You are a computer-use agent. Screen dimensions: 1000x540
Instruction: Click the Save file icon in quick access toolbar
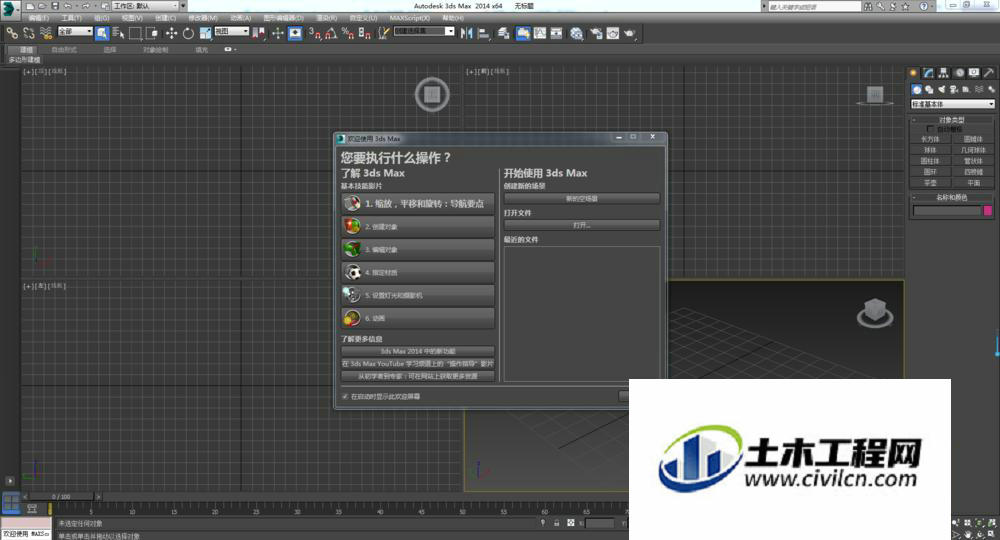pos(55,6)
